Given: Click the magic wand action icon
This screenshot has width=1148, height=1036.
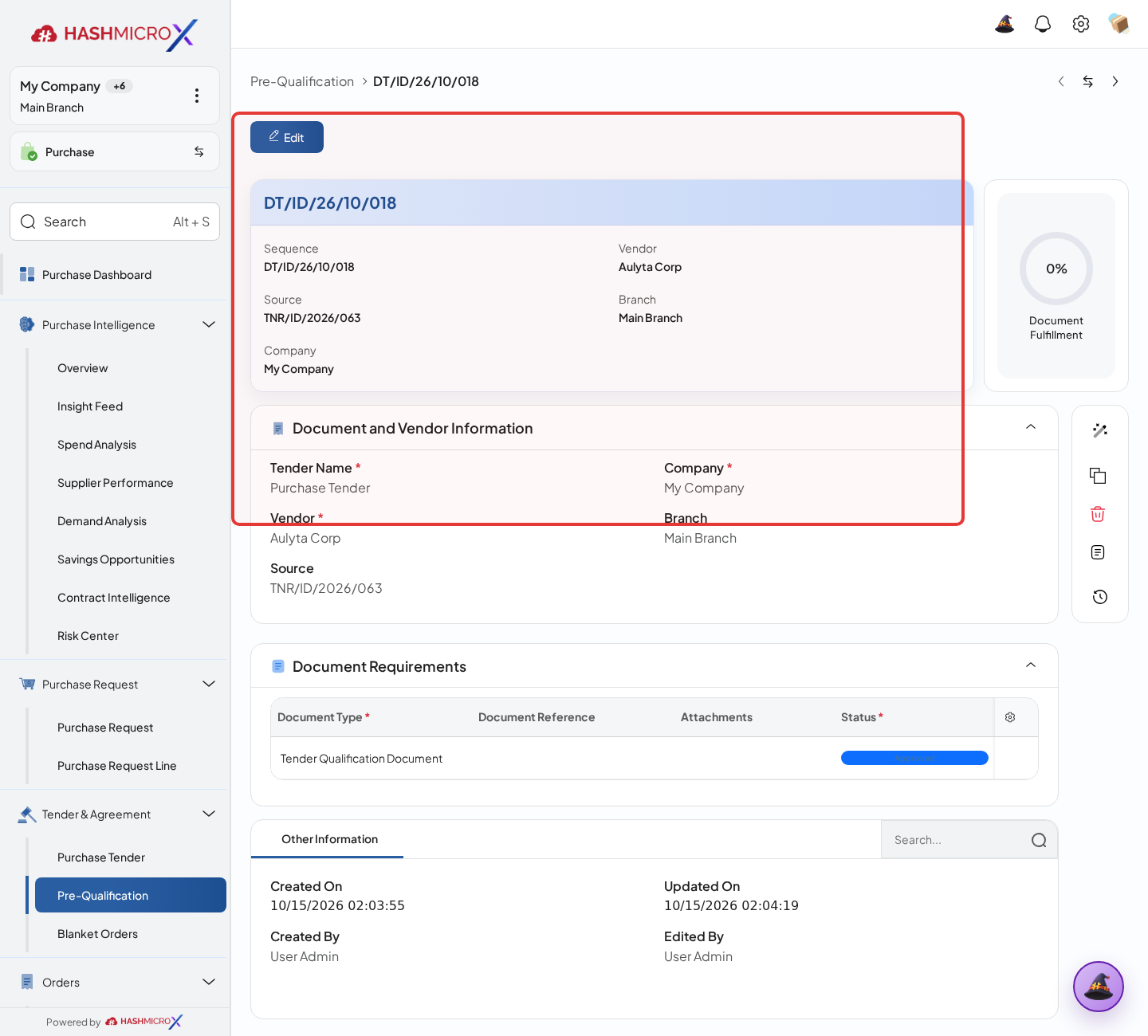Looking at the screenshot, I should 1100,430.
